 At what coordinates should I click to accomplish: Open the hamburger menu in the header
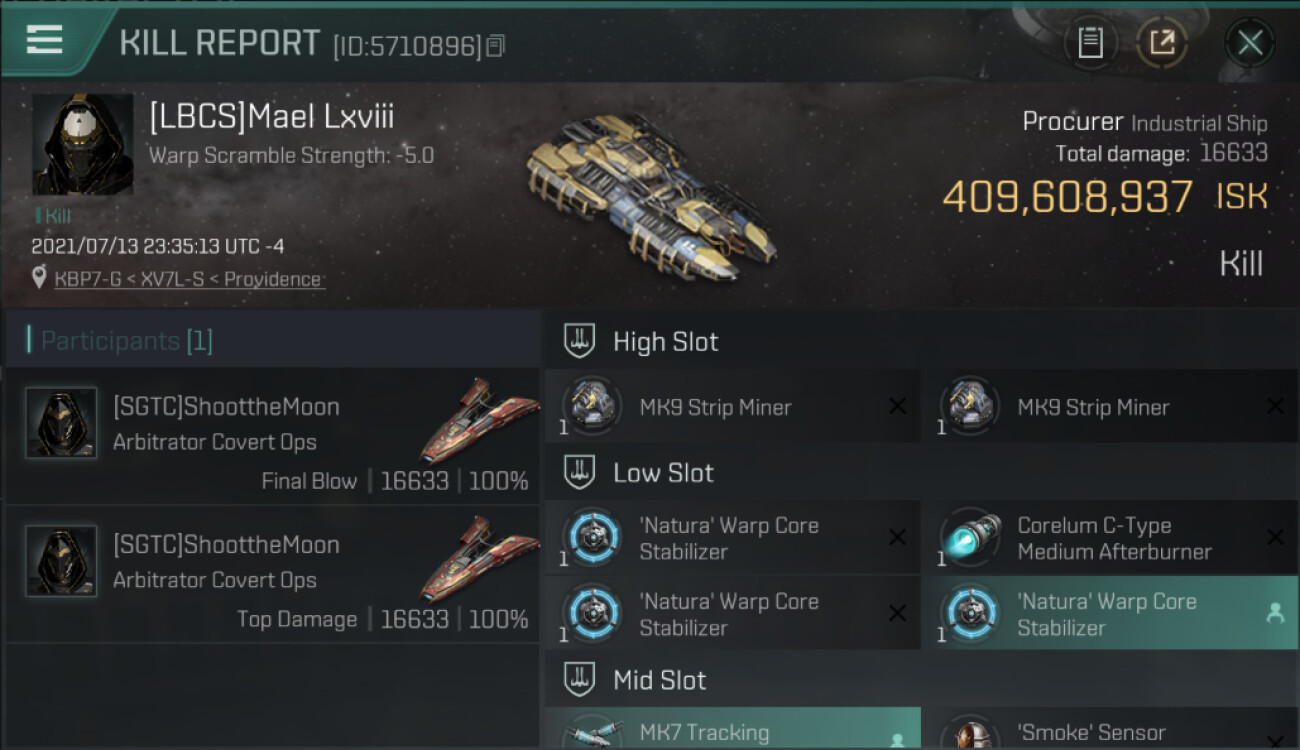click(x=45, y=40)
